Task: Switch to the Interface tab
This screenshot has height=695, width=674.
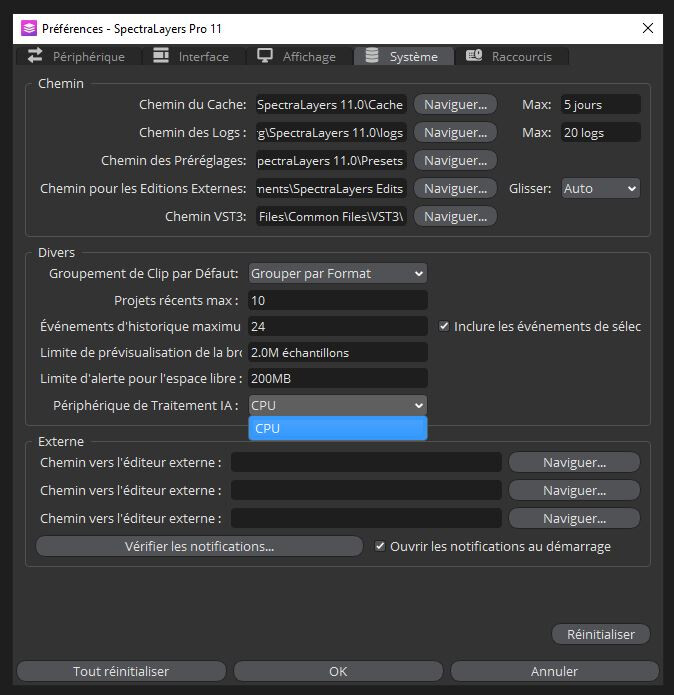Action: coord(194,56)
